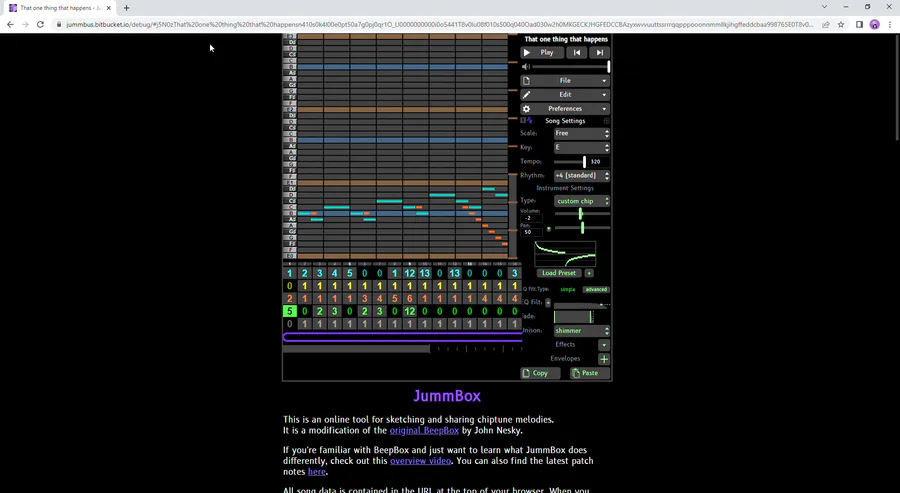Click the tempo value field showing 320
Screen dimensions: 900x493
599,162
